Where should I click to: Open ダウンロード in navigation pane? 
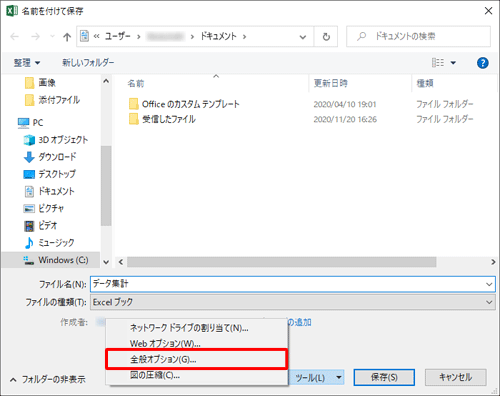click(x=50, y=157)
